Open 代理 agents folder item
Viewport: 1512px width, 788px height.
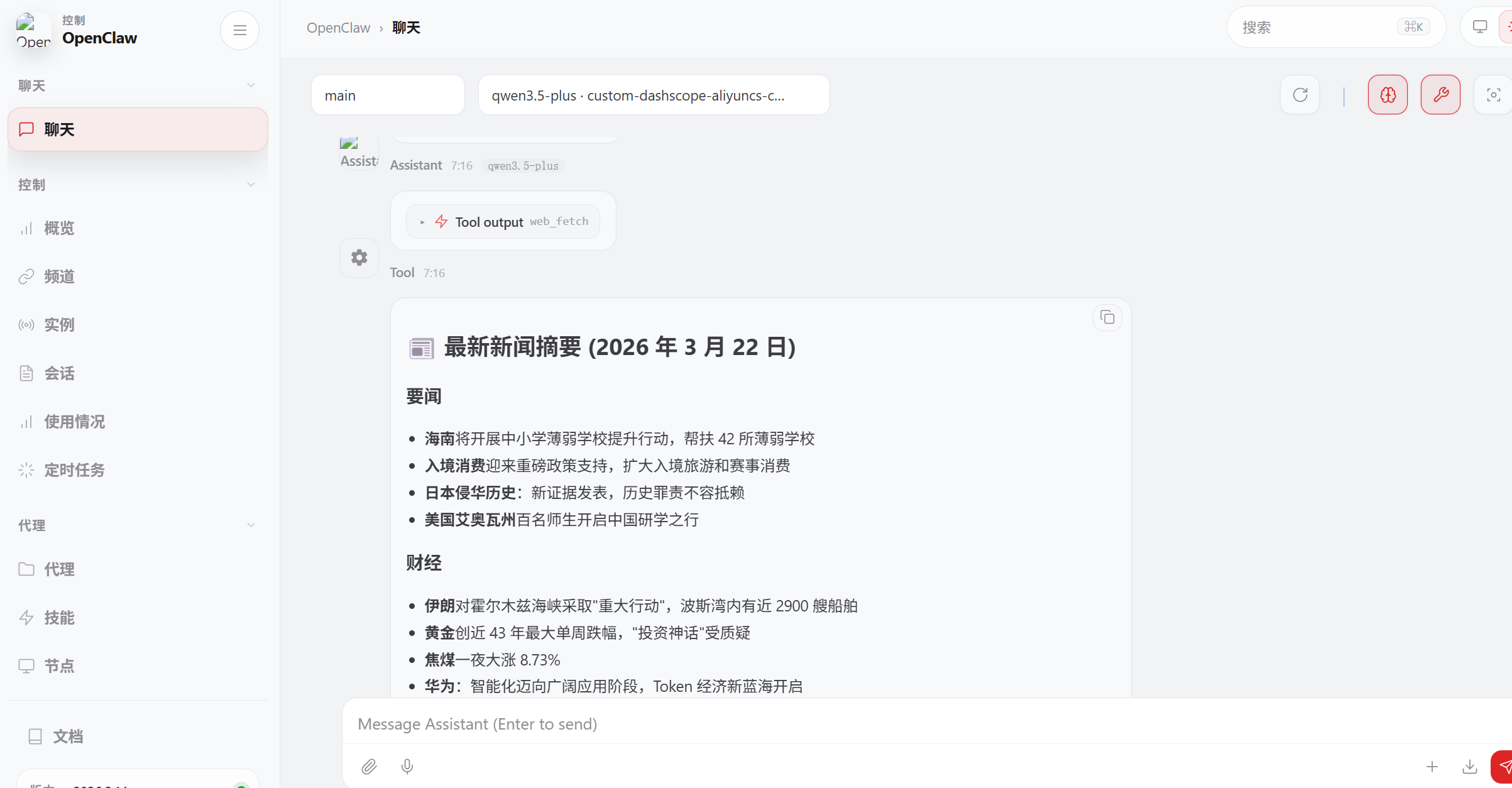[x=138, y=569]
